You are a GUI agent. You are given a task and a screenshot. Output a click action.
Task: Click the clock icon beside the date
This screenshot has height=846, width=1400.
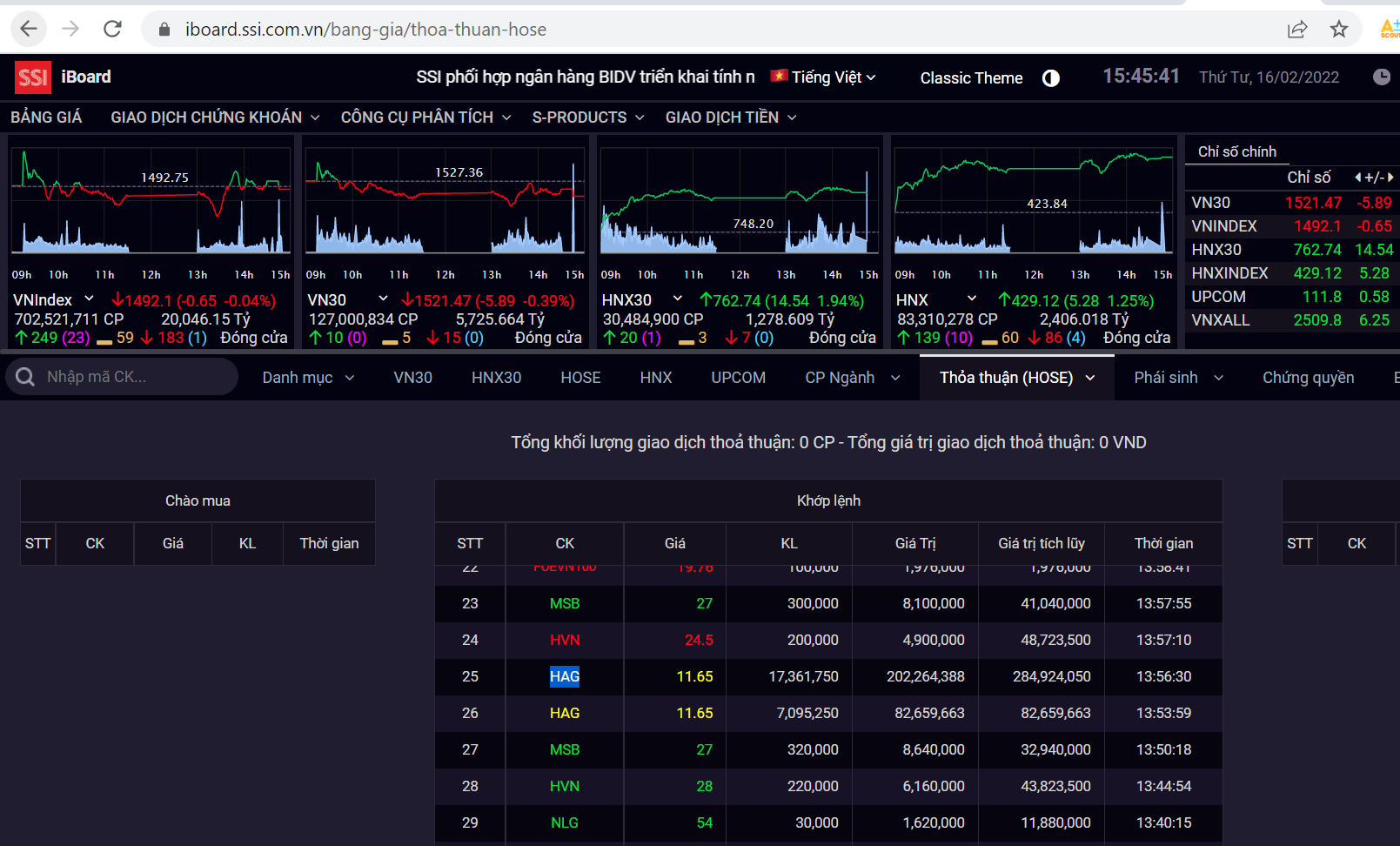(1382, 77)
